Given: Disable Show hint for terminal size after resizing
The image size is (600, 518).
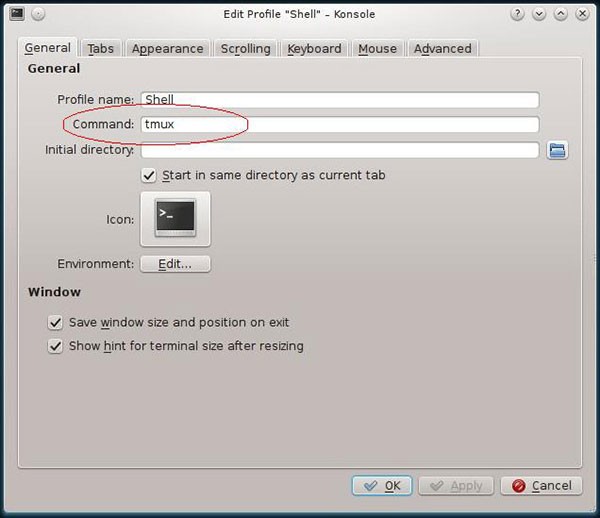Looking at the screenshot, I should pyautogui.click(x=56, y=346).
